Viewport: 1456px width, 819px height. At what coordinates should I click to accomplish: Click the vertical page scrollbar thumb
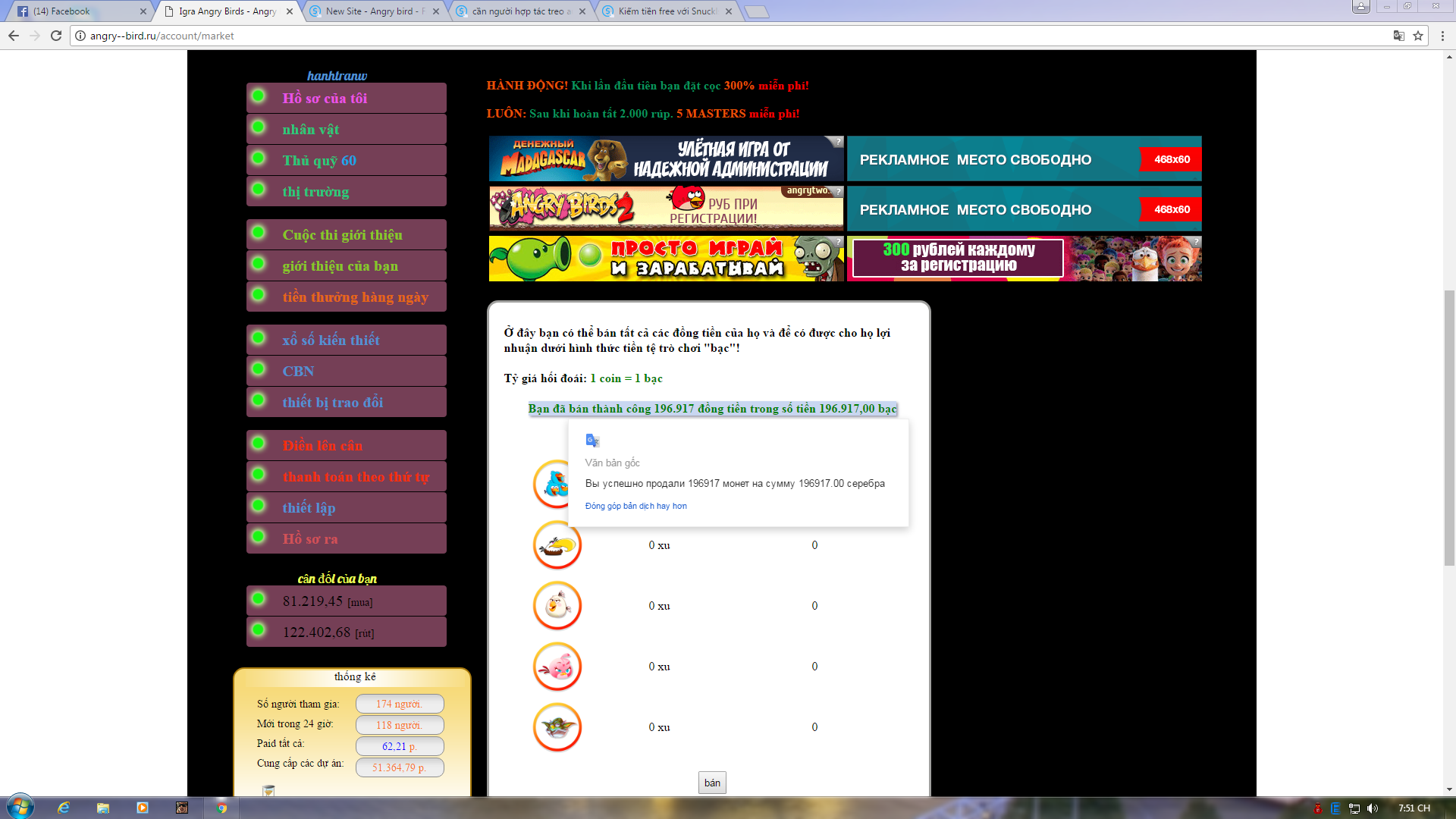(x=1449, y=428)
